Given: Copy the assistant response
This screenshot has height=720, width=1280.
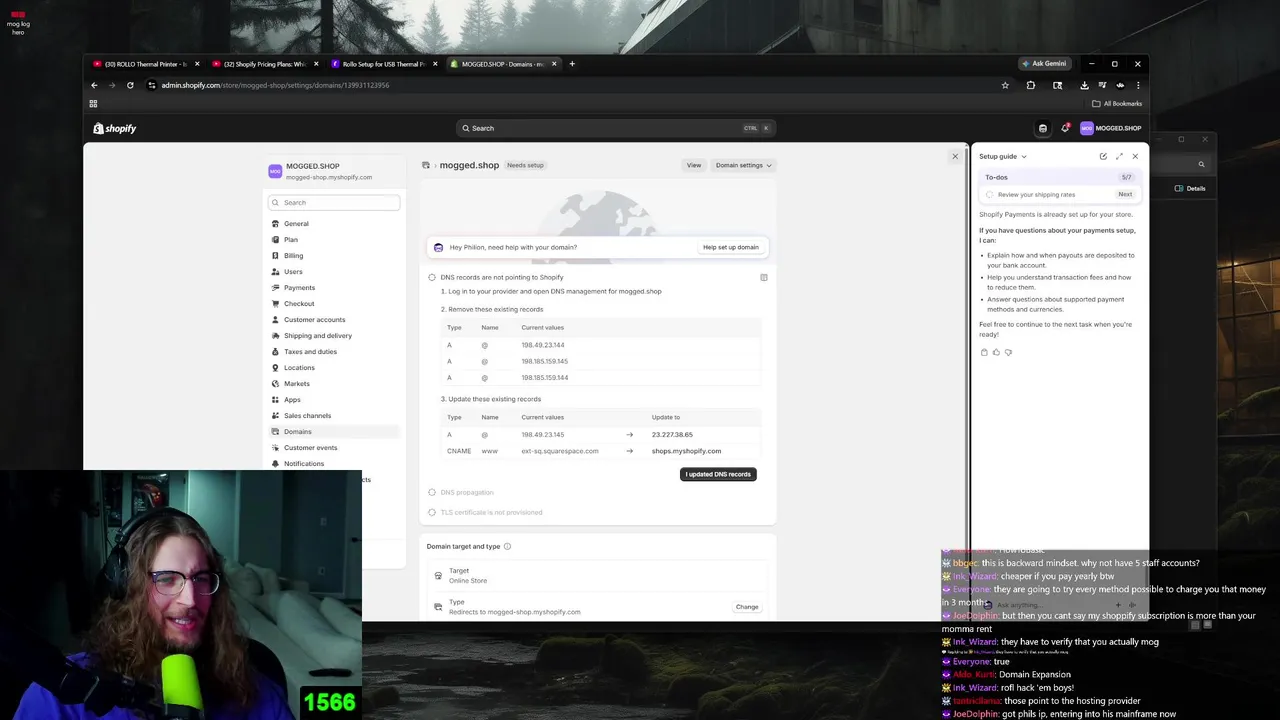Looking at the screenshot, I should click(x=984, y=352).
